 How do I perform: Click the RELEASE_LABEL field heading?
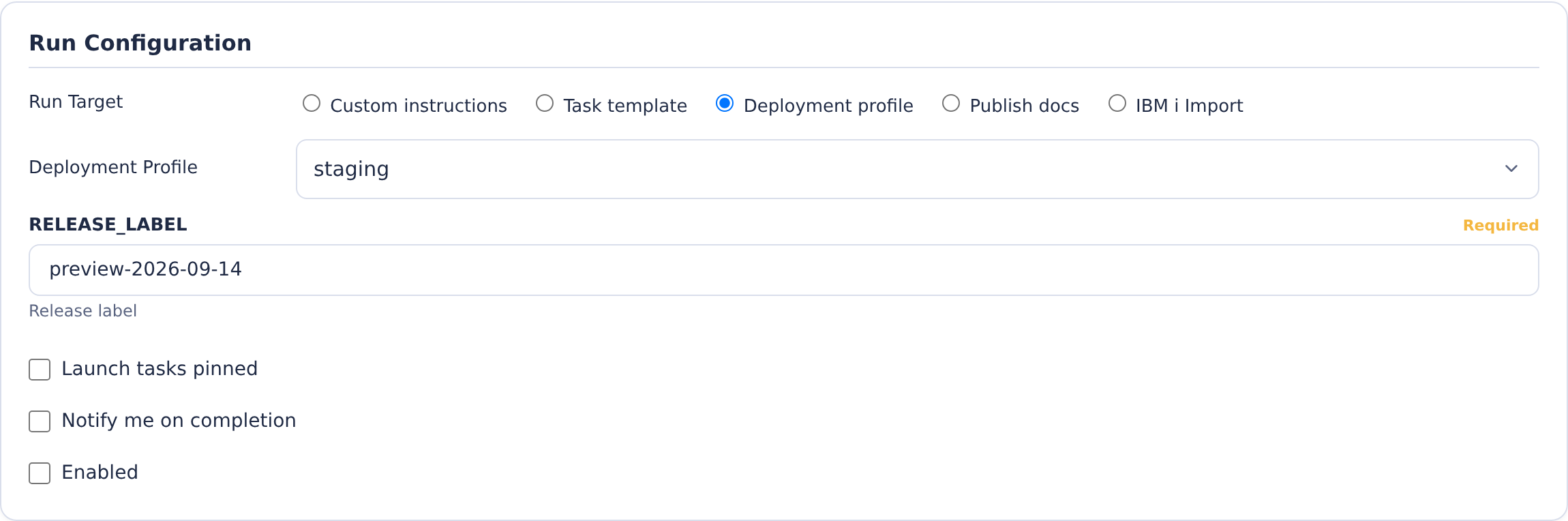click(x=108, y=225)
